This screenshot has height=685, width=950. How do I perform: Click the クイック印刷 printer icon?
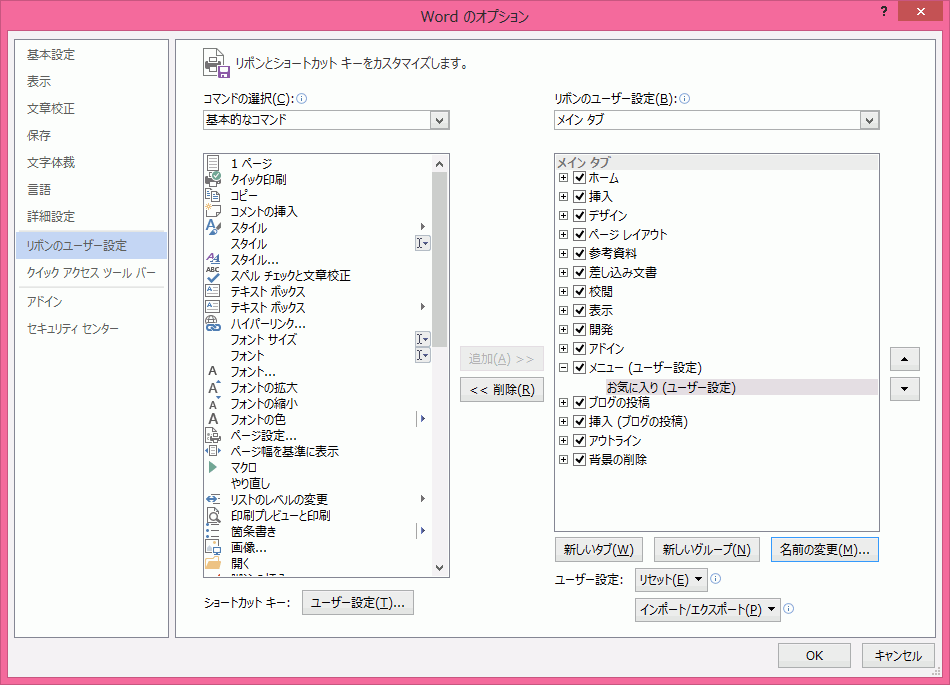click(213, 179)
